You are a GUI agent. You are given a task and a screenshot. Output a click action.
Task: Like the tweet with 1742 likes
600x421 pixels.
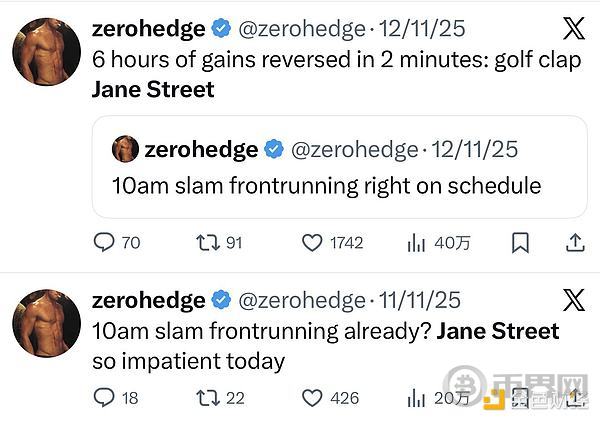pos(313,242)
